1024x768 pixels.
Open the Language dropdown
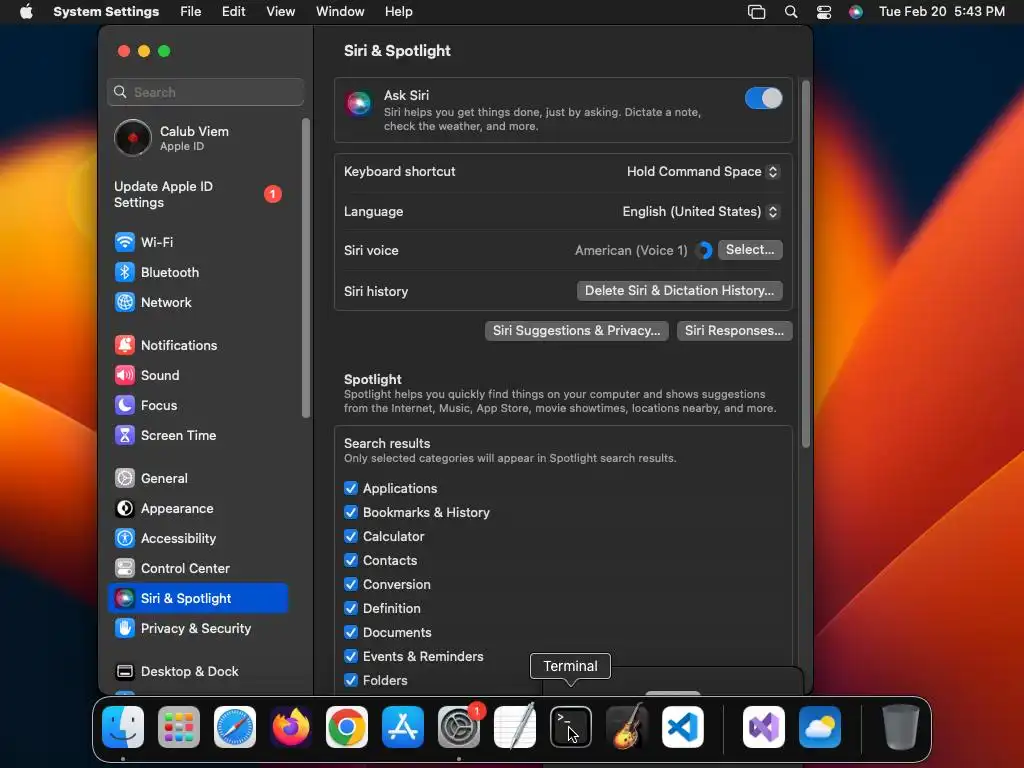[700, 212]
